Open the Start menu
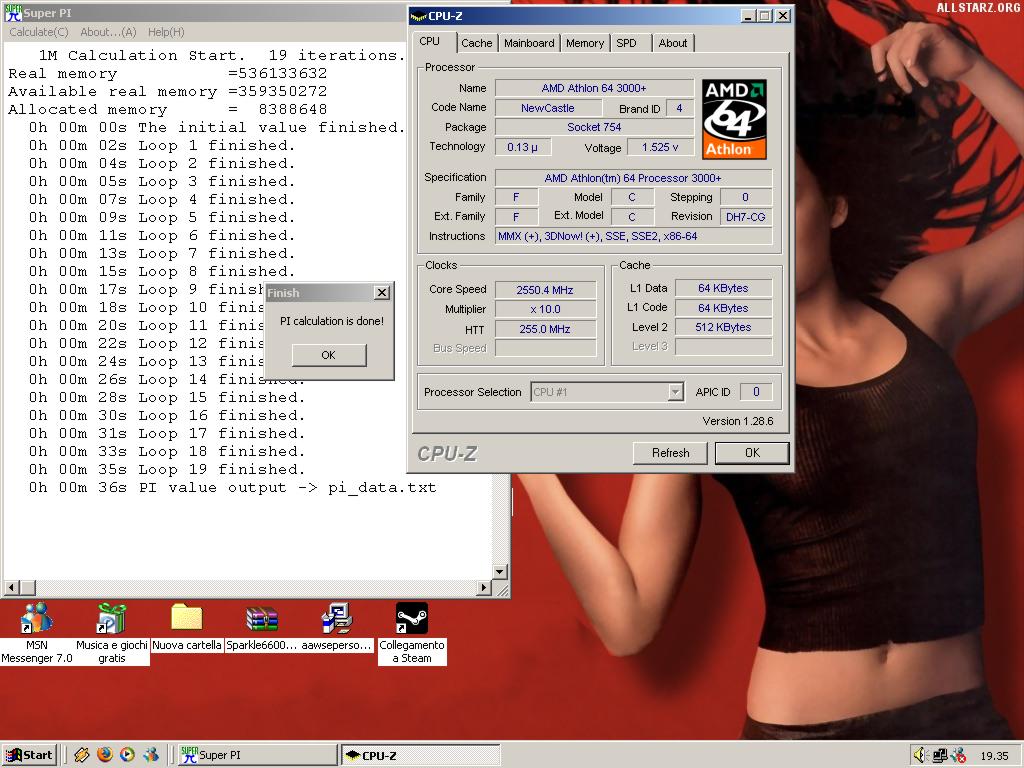Image resolution: width=1024 pixels, height=768 pixels. 29,755
